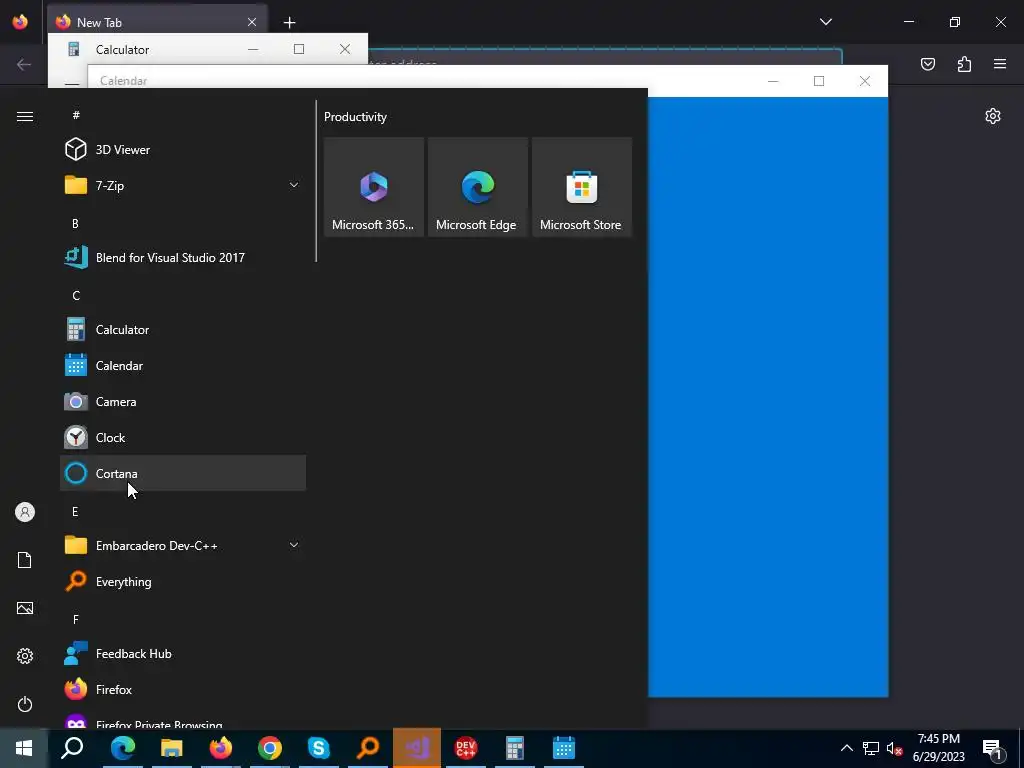Click the C letter section header
The height and width of the screenshot is (768, 1024).
pyautogui.click(x=76, y=296)
